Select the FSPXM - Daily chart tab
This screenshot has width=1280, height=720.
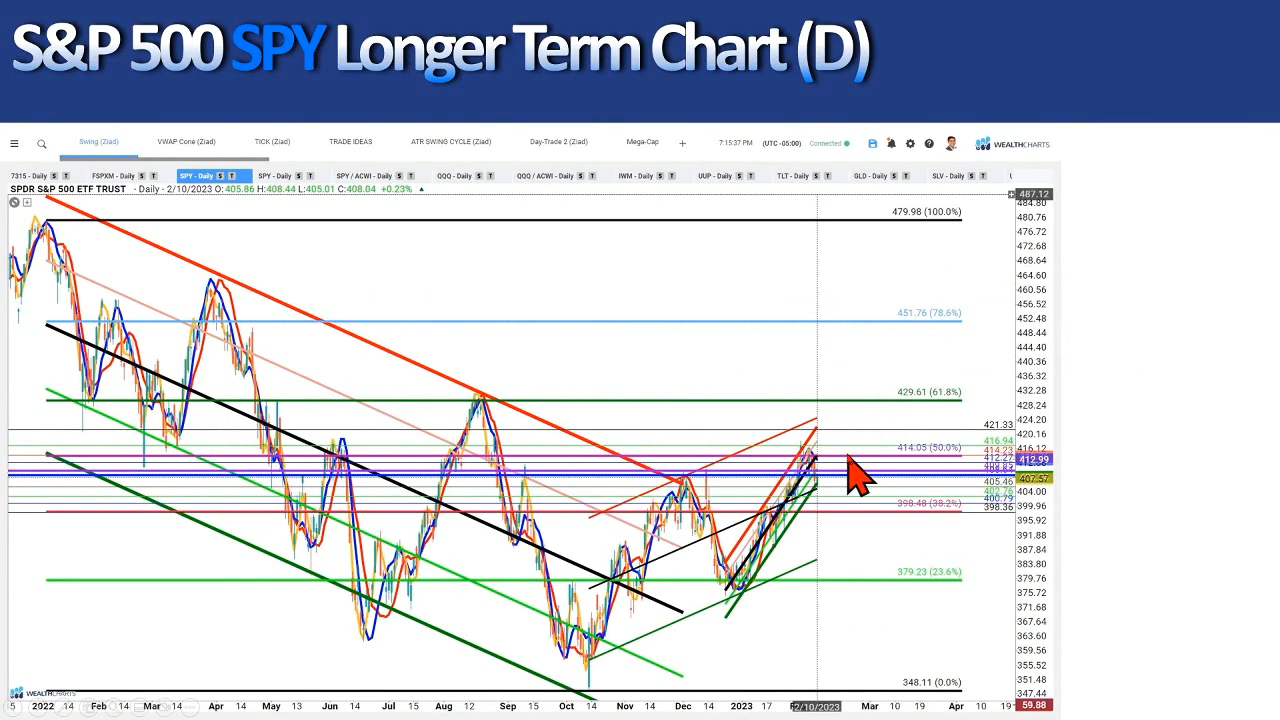click(113, 176)
